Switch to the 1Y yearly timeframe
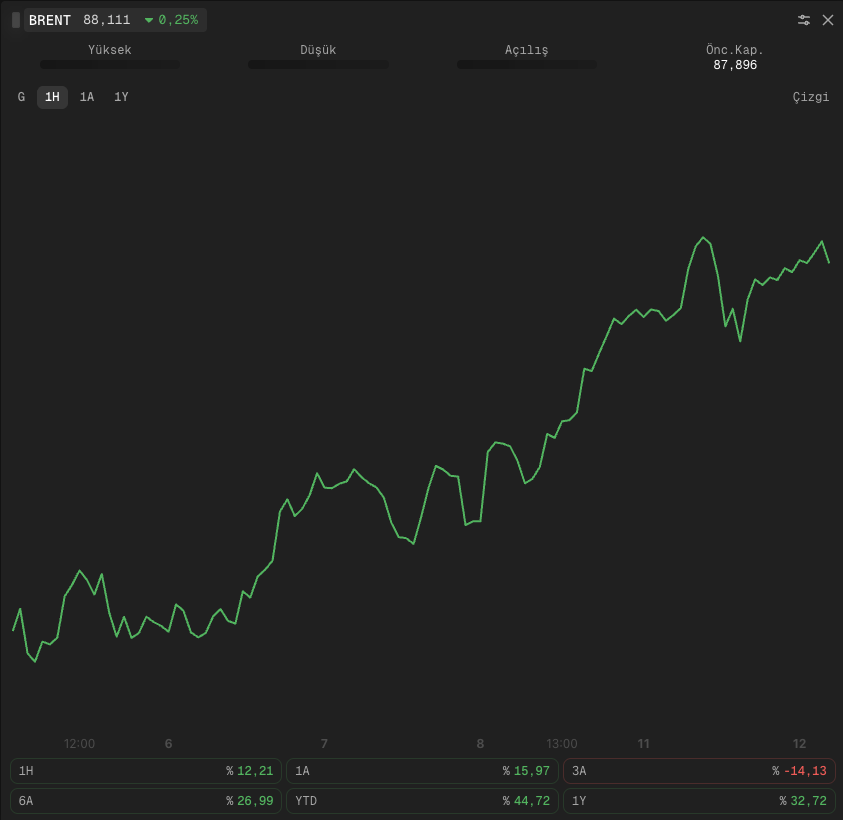 121,97
